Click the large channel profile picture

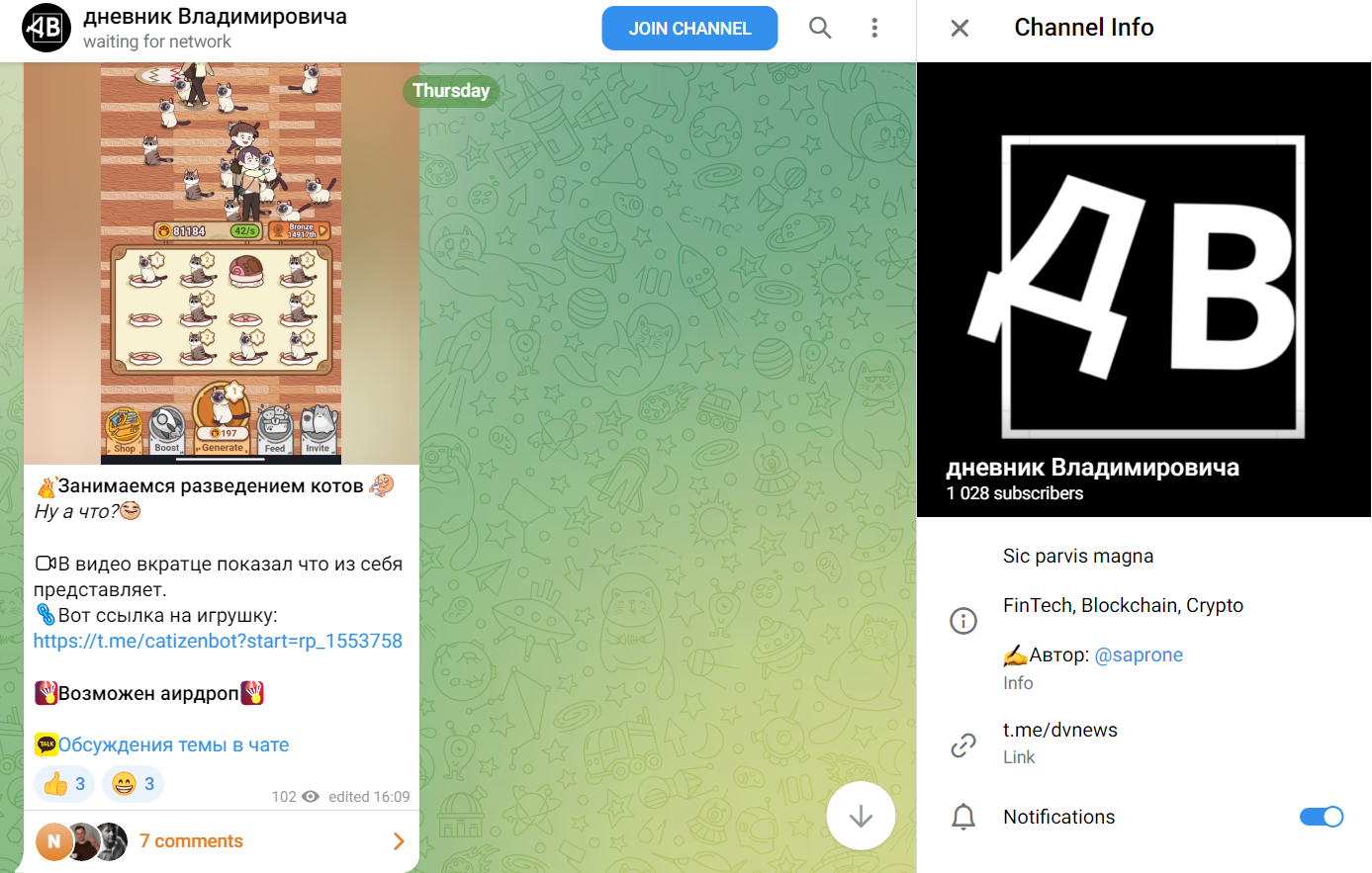click(1143, 290)
